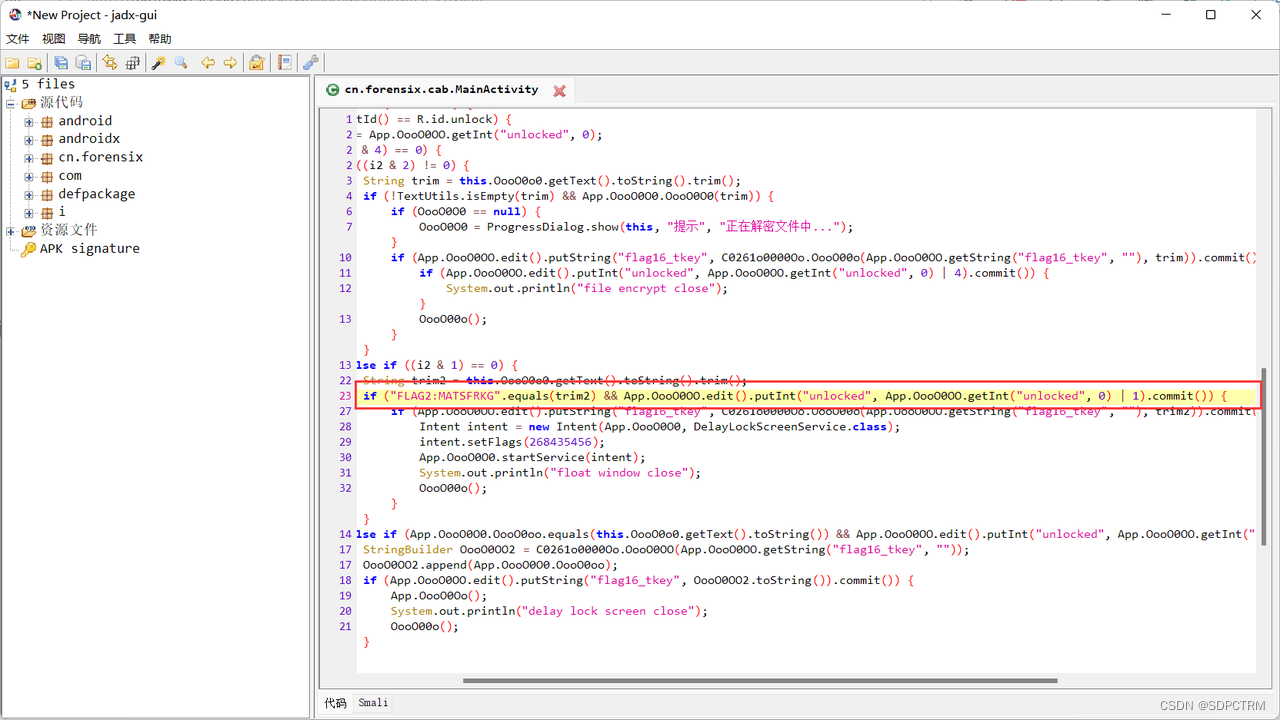Click the 5 files root node icon

coord(11,84)
